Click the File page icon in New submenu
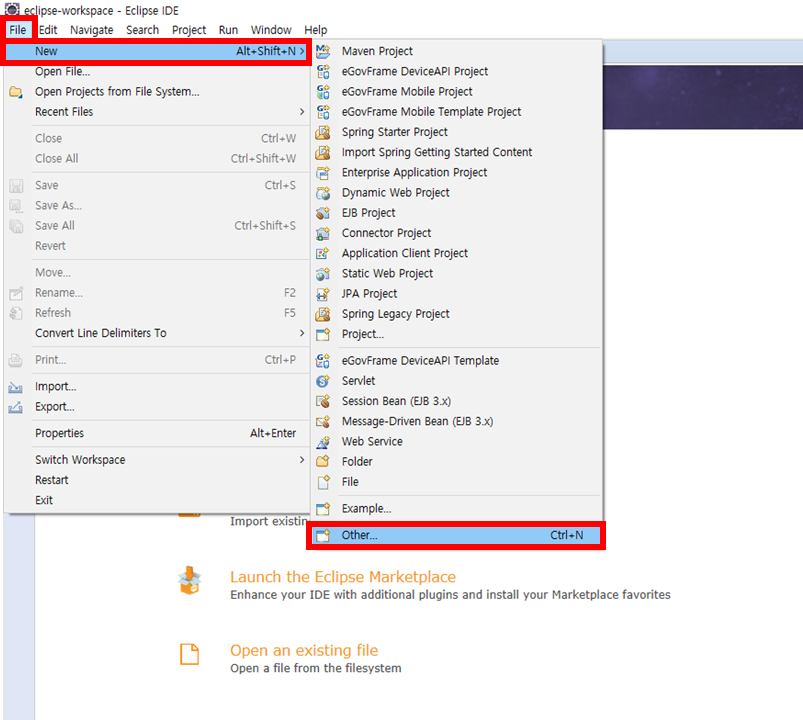803x720 pixels. coord(323,482)
